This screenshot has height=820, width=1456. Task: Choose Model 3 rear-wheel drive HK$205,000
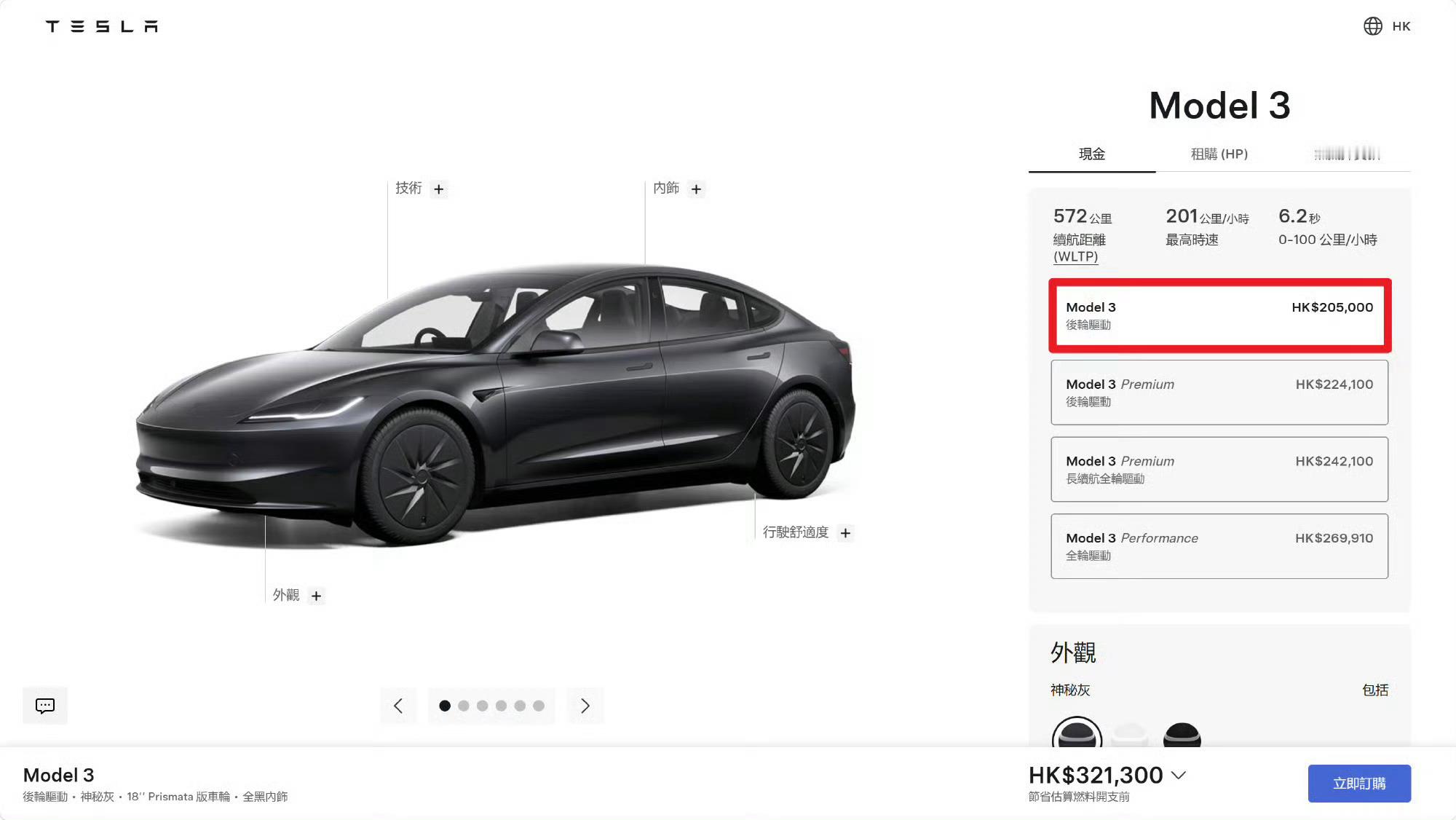pyautogui.click(x=1219, y=315)
